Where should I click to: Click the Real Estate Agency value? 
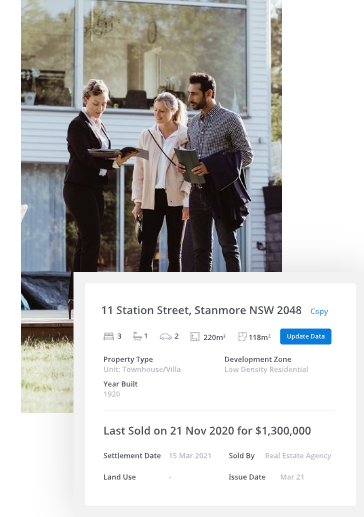[298, 456]
